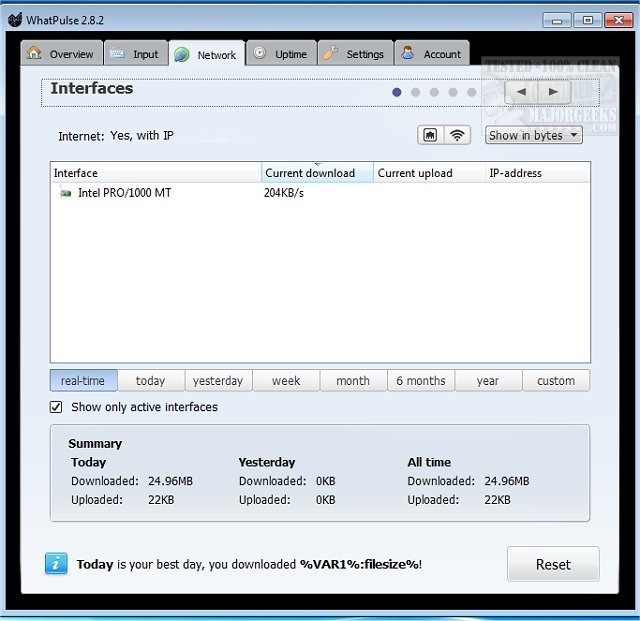
Task: Select the 6 months period button
Action: [x=421, y=381]
